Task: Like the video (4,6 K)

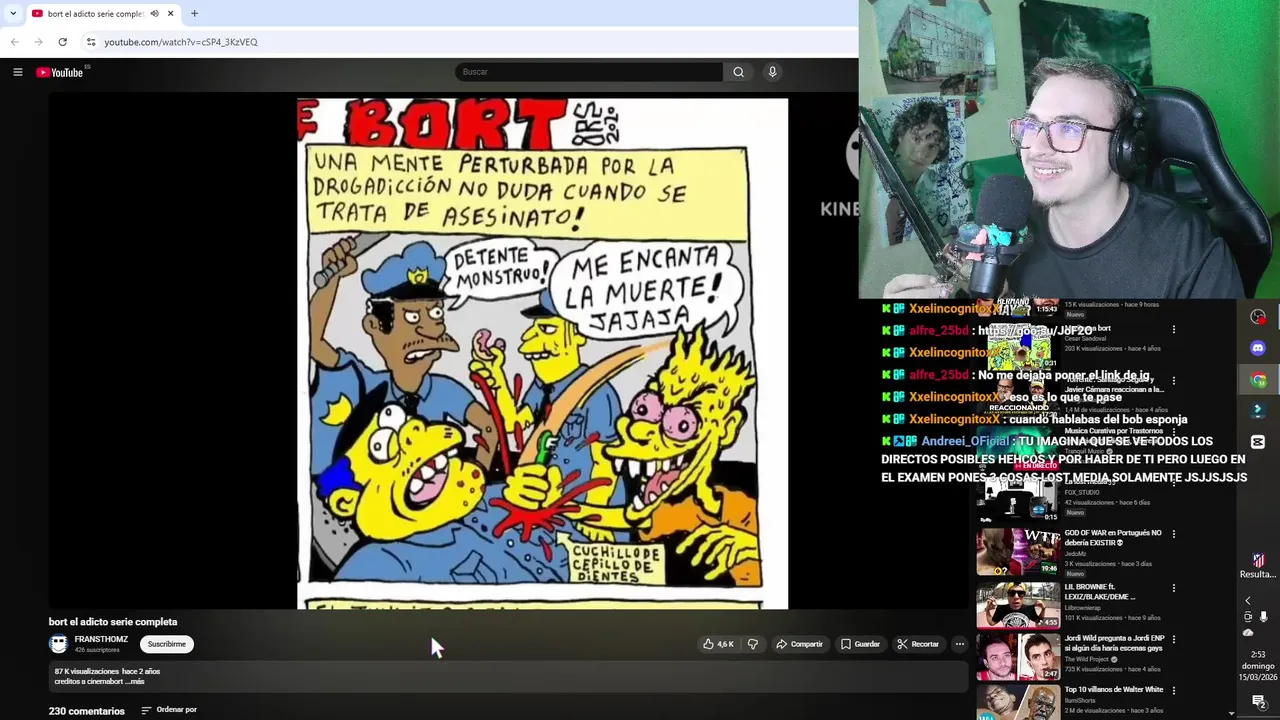Action: 718,644
